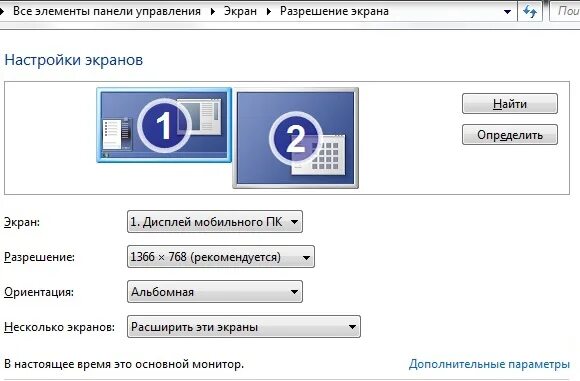Open the Несколько экранов dropdown
580x381 pixels.
[243, 327]
